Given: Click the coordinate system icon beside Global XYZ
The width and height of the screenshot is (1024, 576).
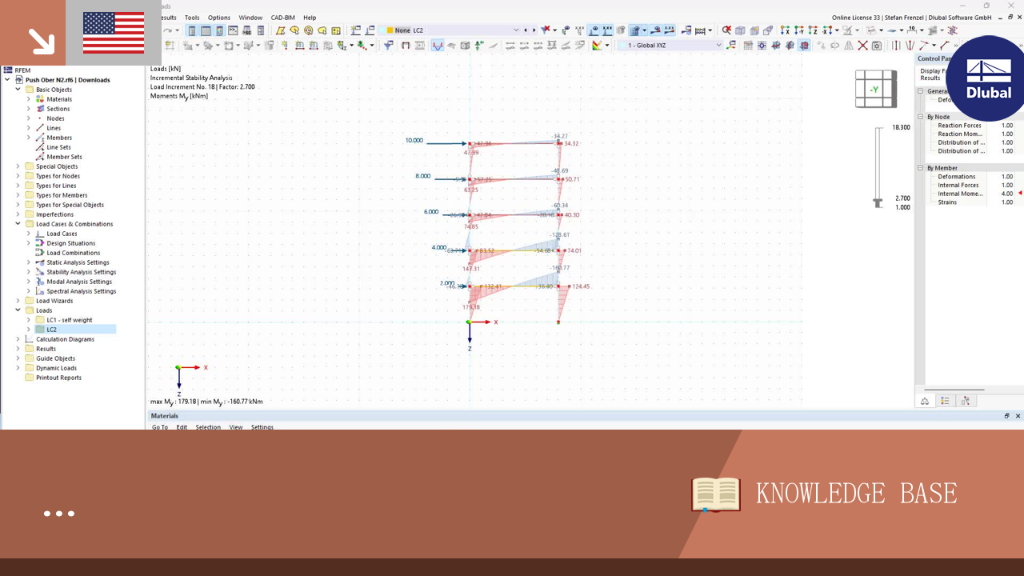Looking at the screenshot, I should [731, 45].
